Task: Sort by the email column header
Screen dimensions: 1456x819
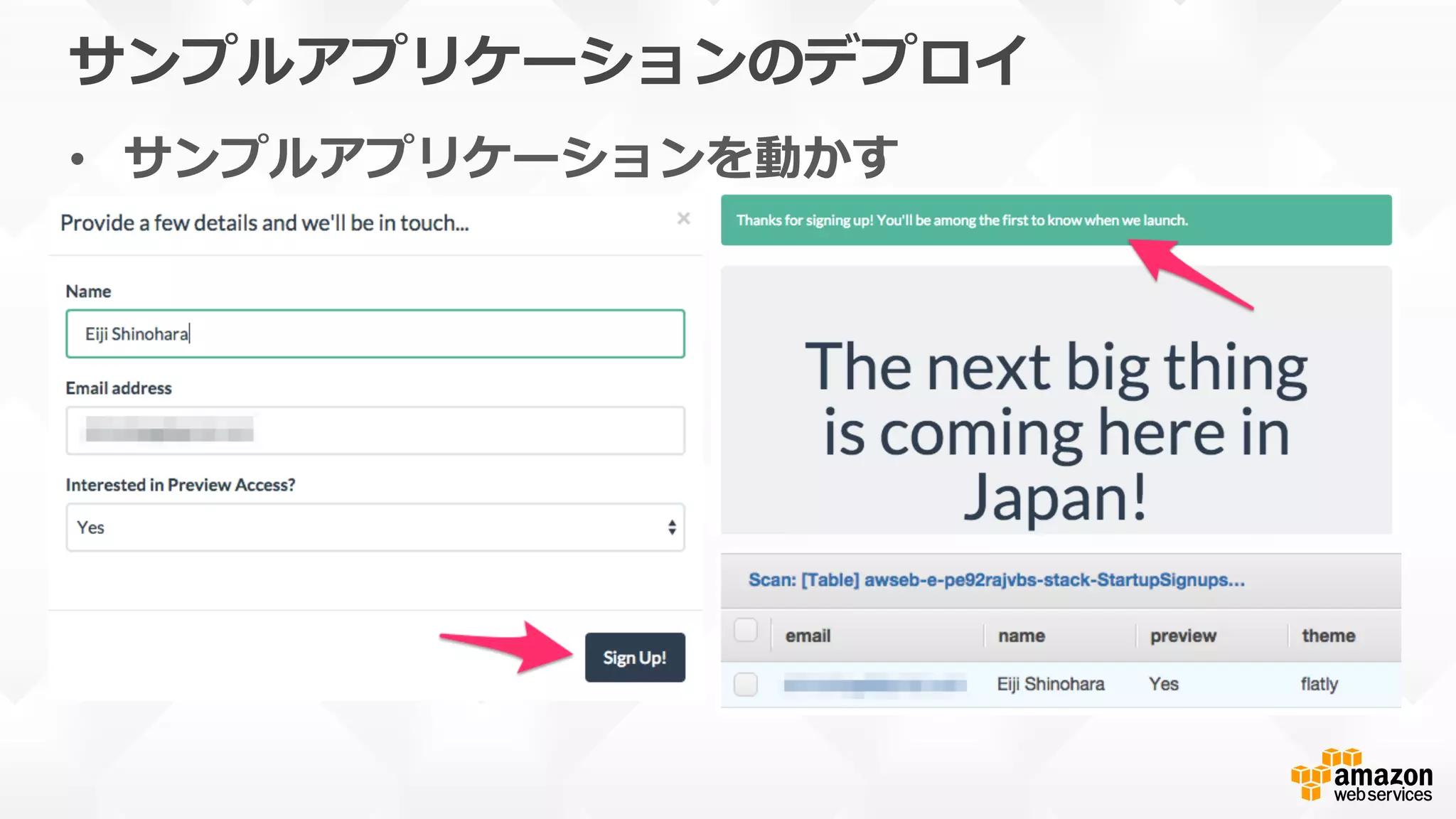Action: (x=808, y=636)
